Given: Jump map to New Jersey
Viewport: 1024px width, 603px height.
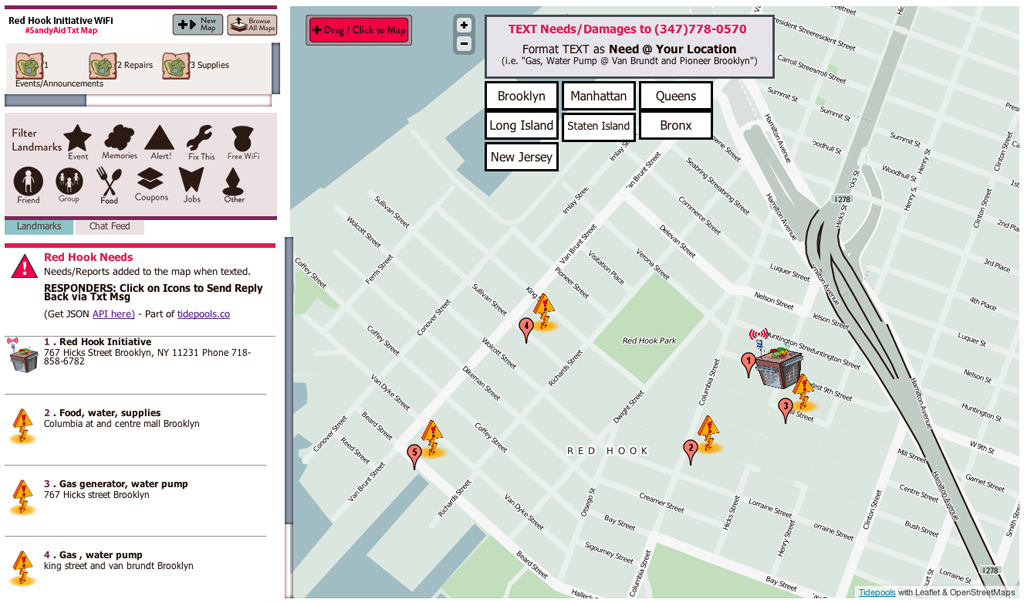Looking at the screenshot, I should [x=521, y=157].
